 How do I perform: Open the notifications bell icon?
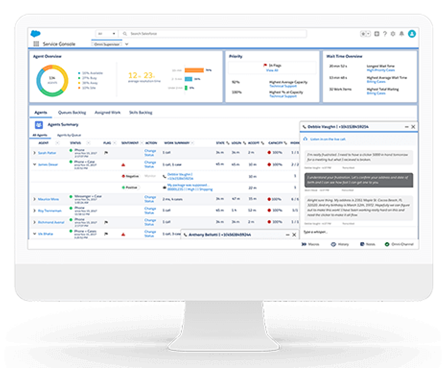(x=402, y=34)
